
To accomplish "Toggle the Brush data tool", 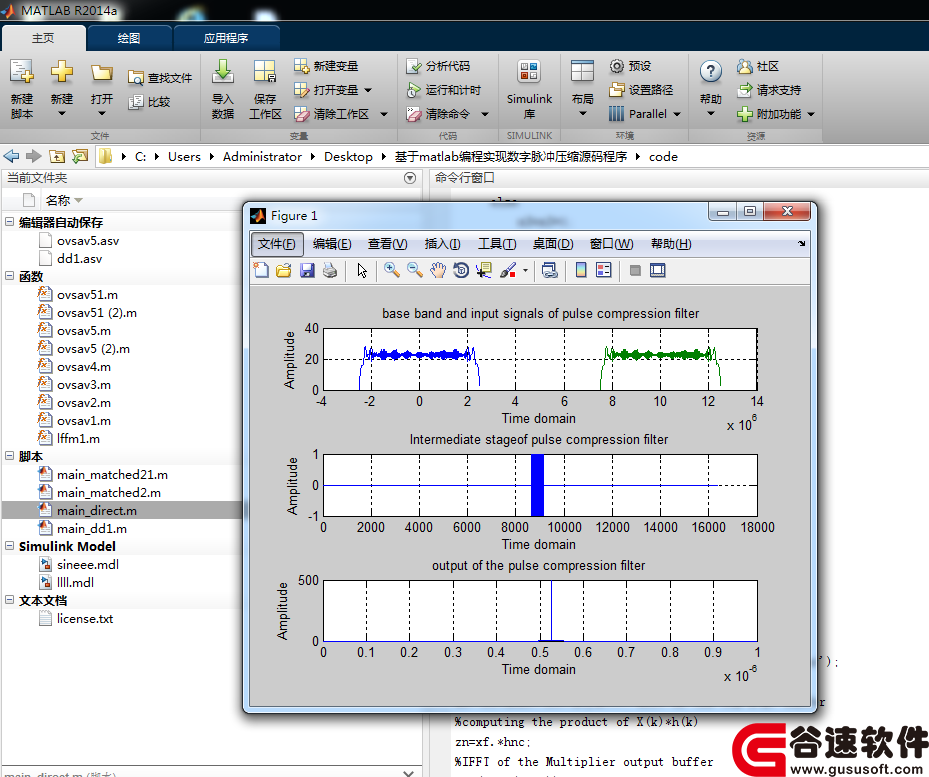I will (508, 271).
